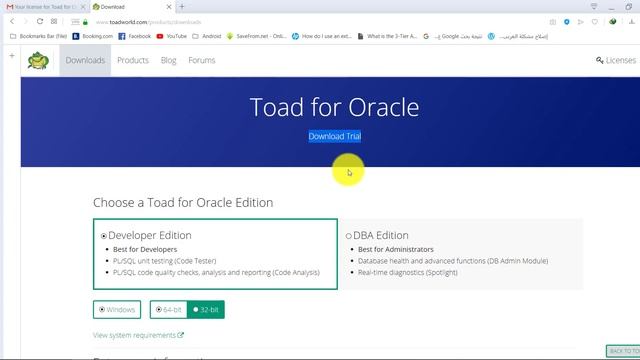Open the sidebar plus icon at left

coord(12,56)
